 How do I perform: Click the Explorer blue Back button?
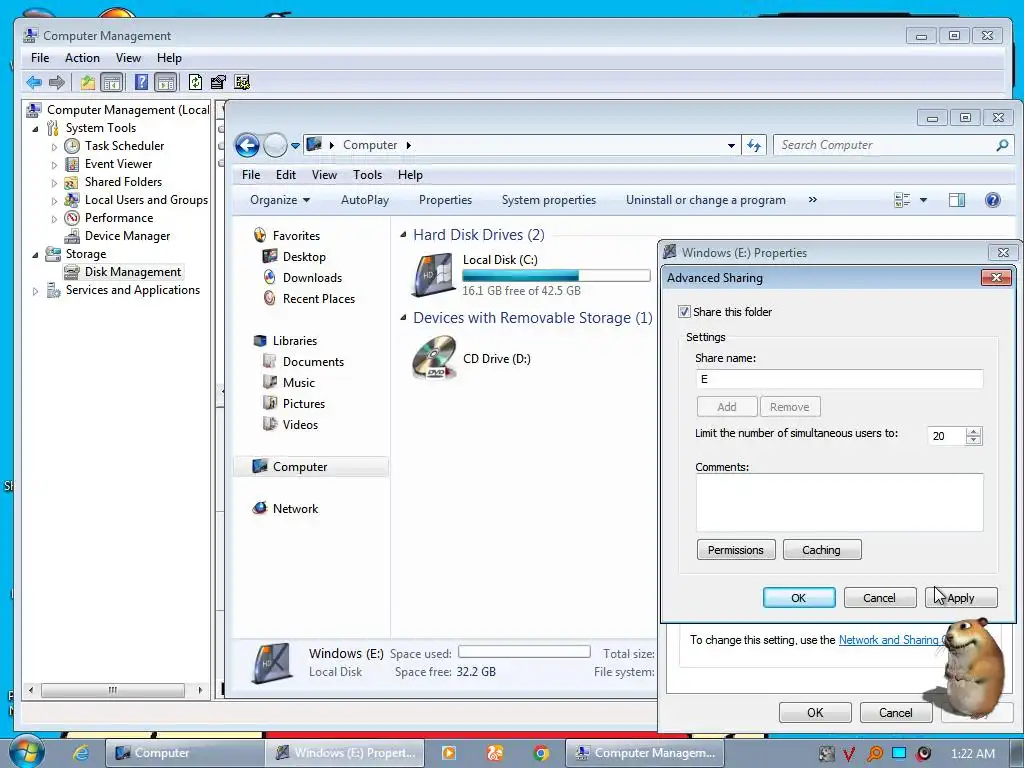248,145
